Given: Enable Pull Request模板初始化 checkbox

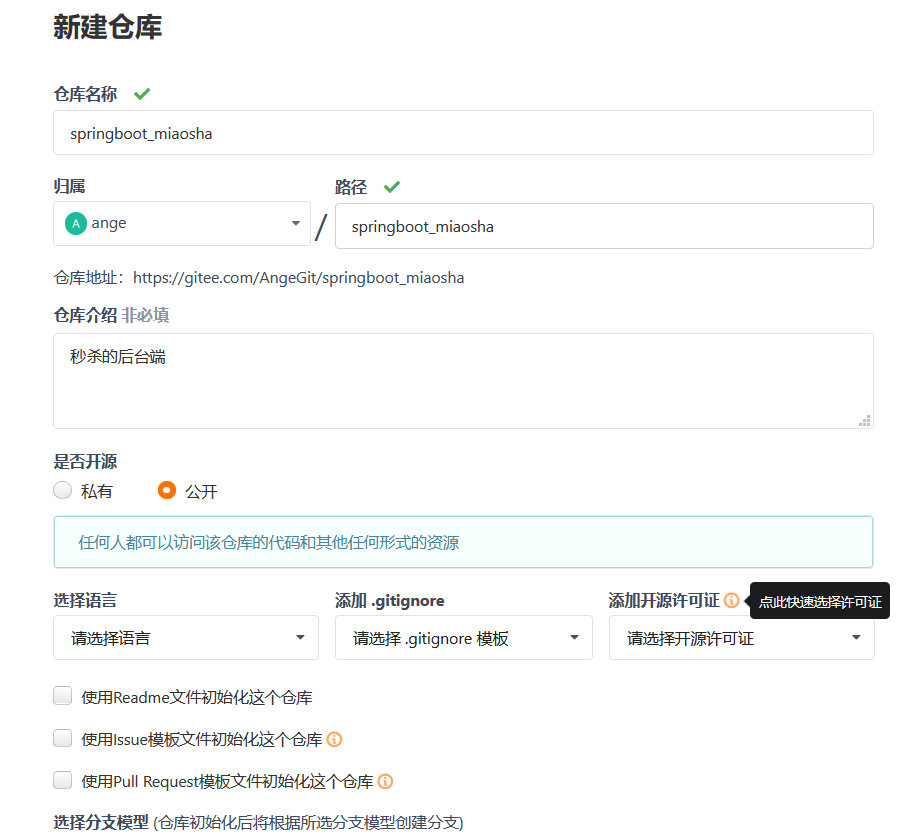Looking at the screenshot, I should click(x=62, y=780).
